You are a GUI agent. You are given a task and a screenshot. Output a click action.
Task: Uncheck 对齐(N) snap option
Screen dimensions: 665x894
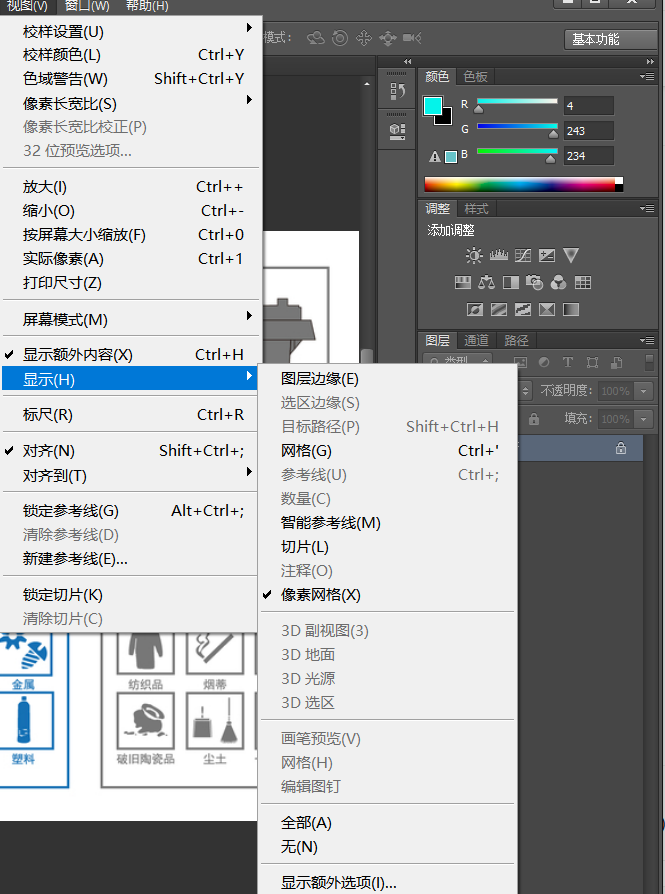pyautogui.click(x=130, y=451)
